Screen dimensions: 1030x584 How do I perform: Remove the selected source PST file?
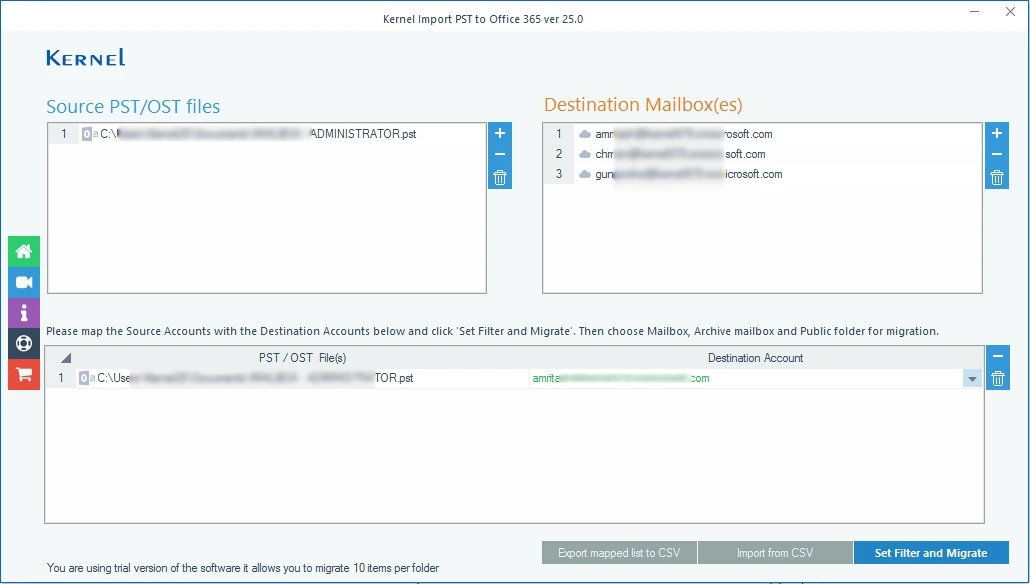498,155
